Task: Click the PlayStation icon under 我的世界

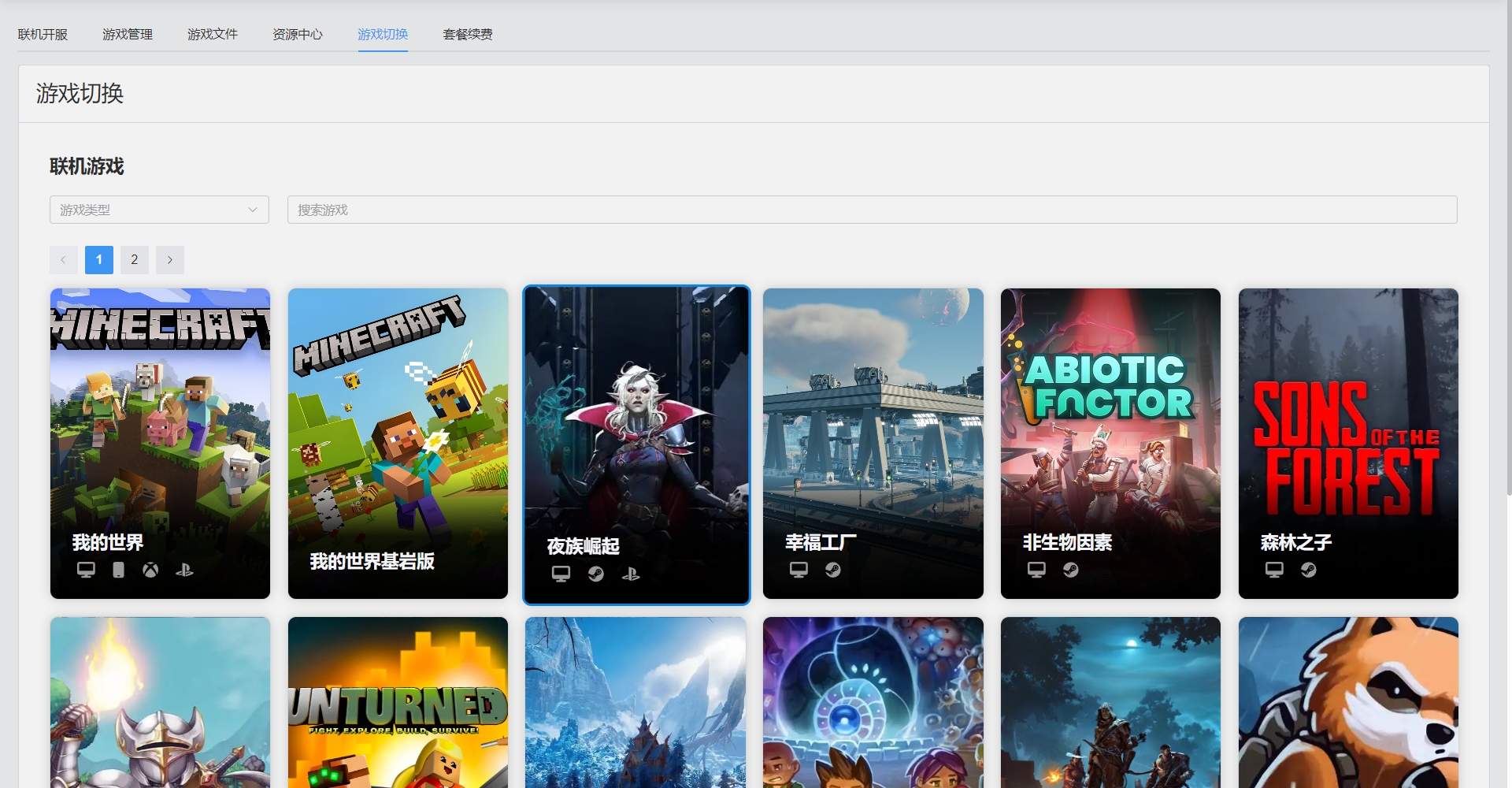Action: 184,570
